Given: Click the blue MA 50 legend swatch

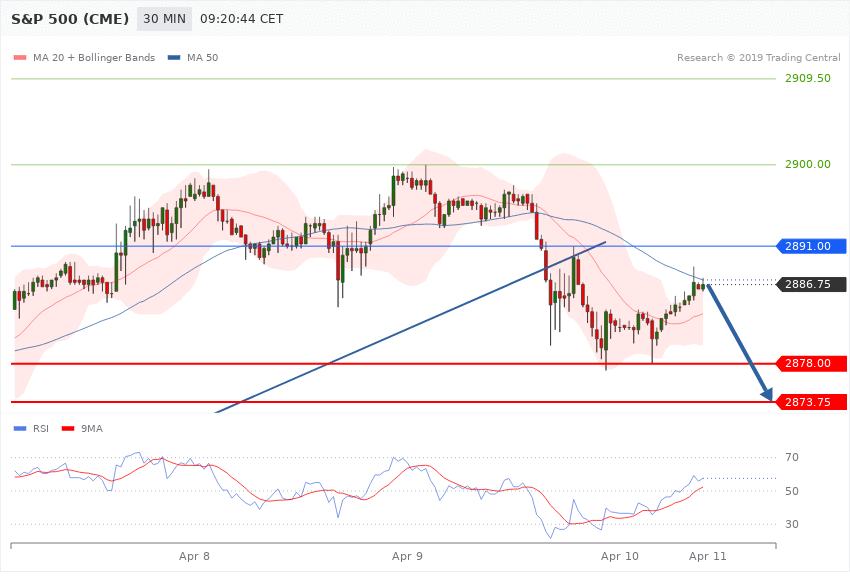Looking at the screenshot, I should (x=174, y=57).
